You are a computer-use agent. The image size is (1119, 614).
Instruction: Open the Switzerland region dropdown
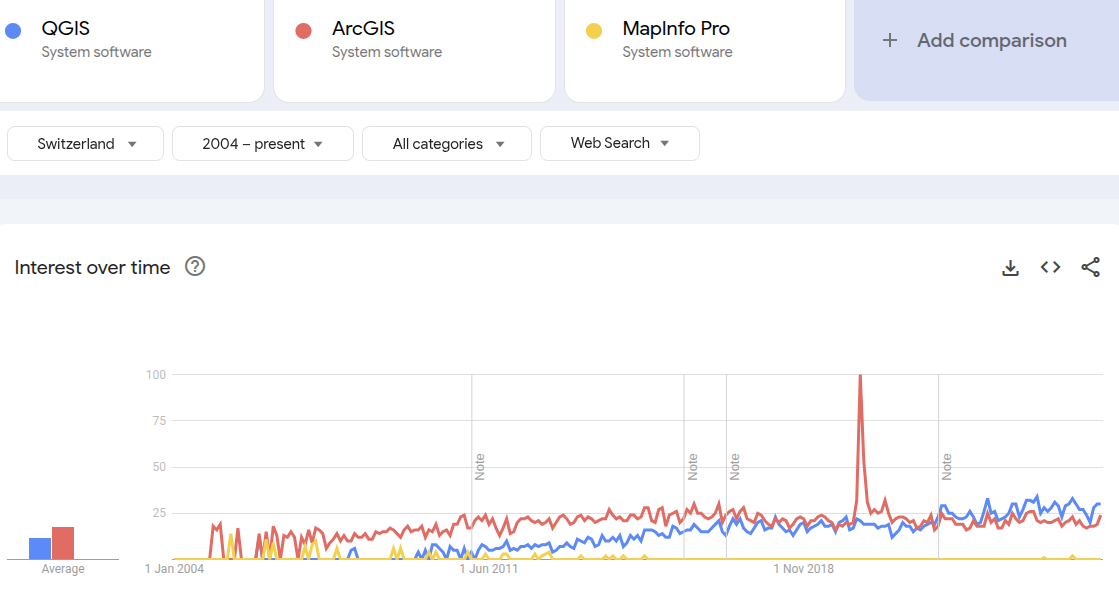85,143
